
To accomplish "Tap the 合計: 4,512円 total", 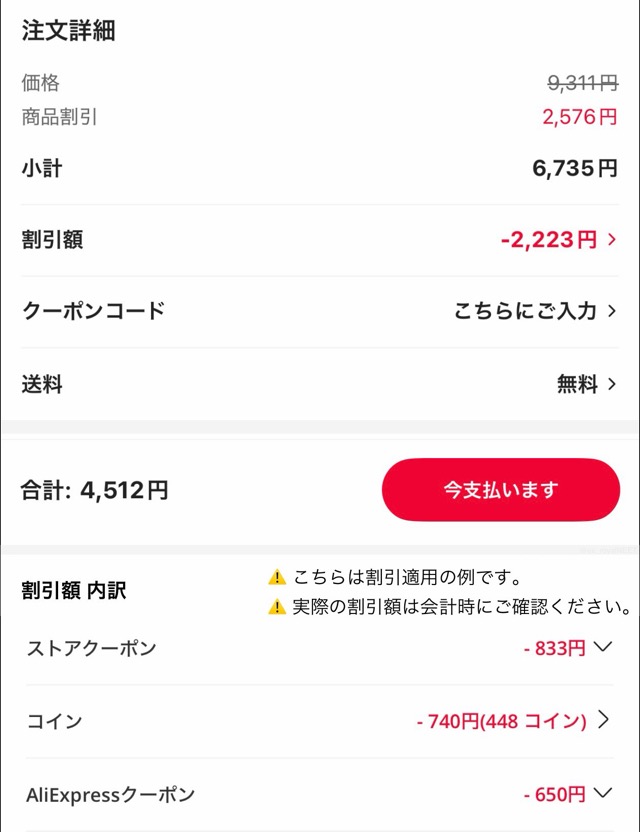I will tap(95, 491).
